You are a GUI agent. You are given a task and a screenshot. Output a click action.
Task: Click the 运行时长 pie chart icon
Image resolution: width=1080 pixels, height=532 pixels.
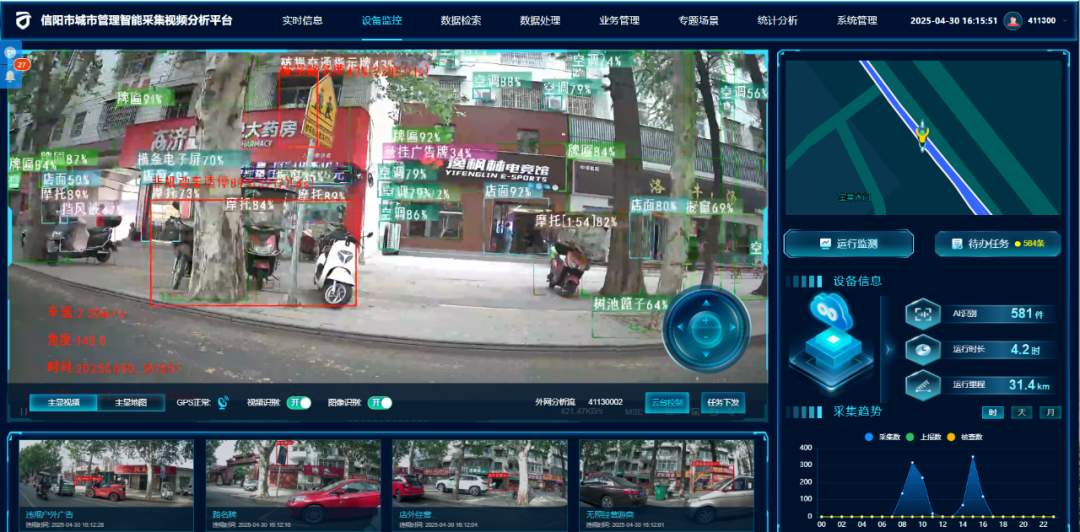tap(922, 349)
